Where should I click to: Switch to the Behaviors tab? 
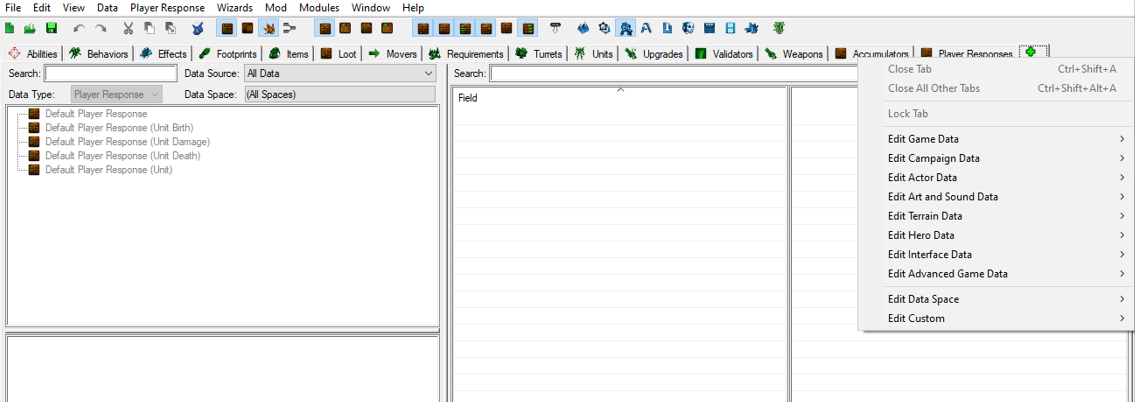point(98,54)
